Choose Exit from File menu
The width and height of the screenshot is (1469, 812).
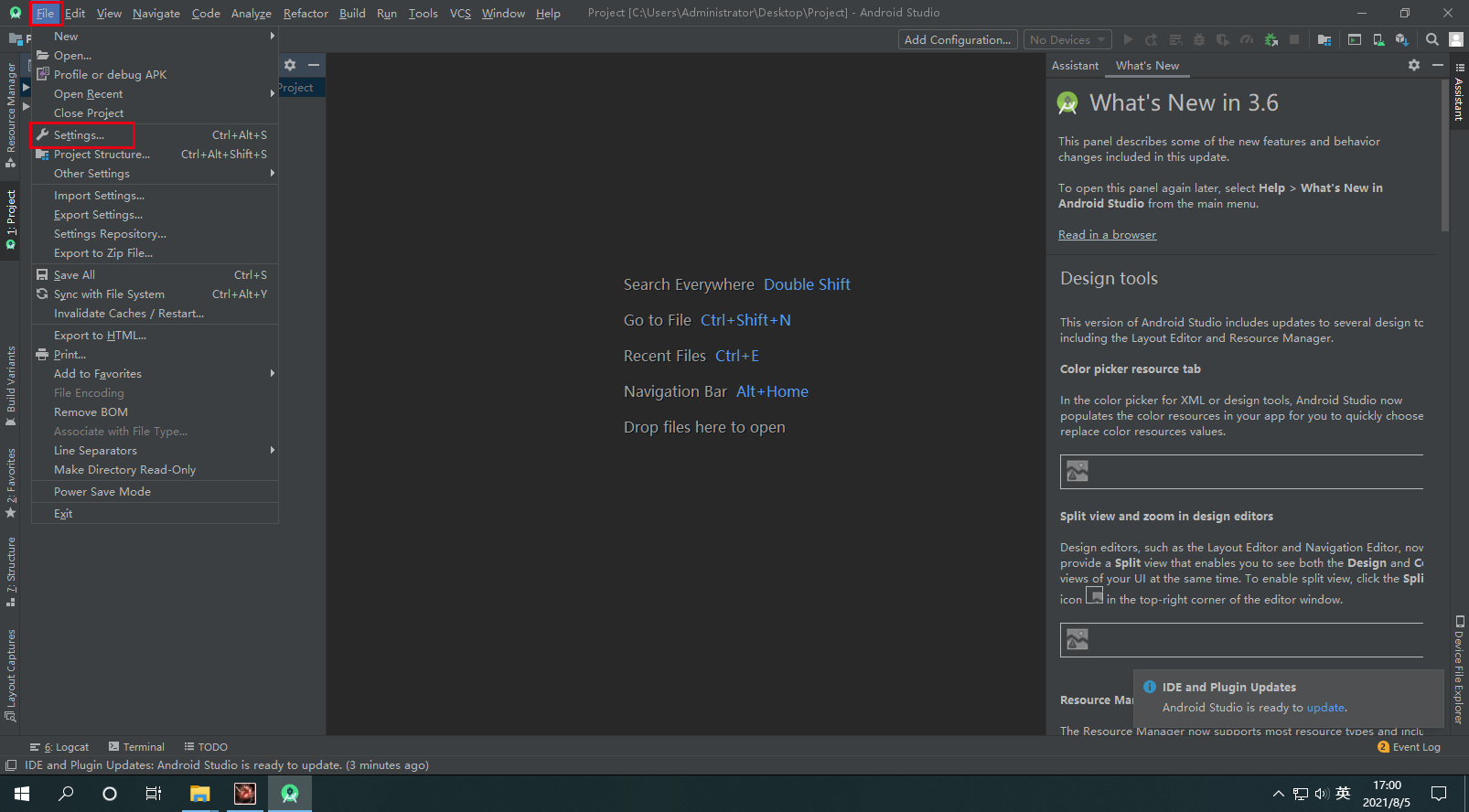click(155, 513)
